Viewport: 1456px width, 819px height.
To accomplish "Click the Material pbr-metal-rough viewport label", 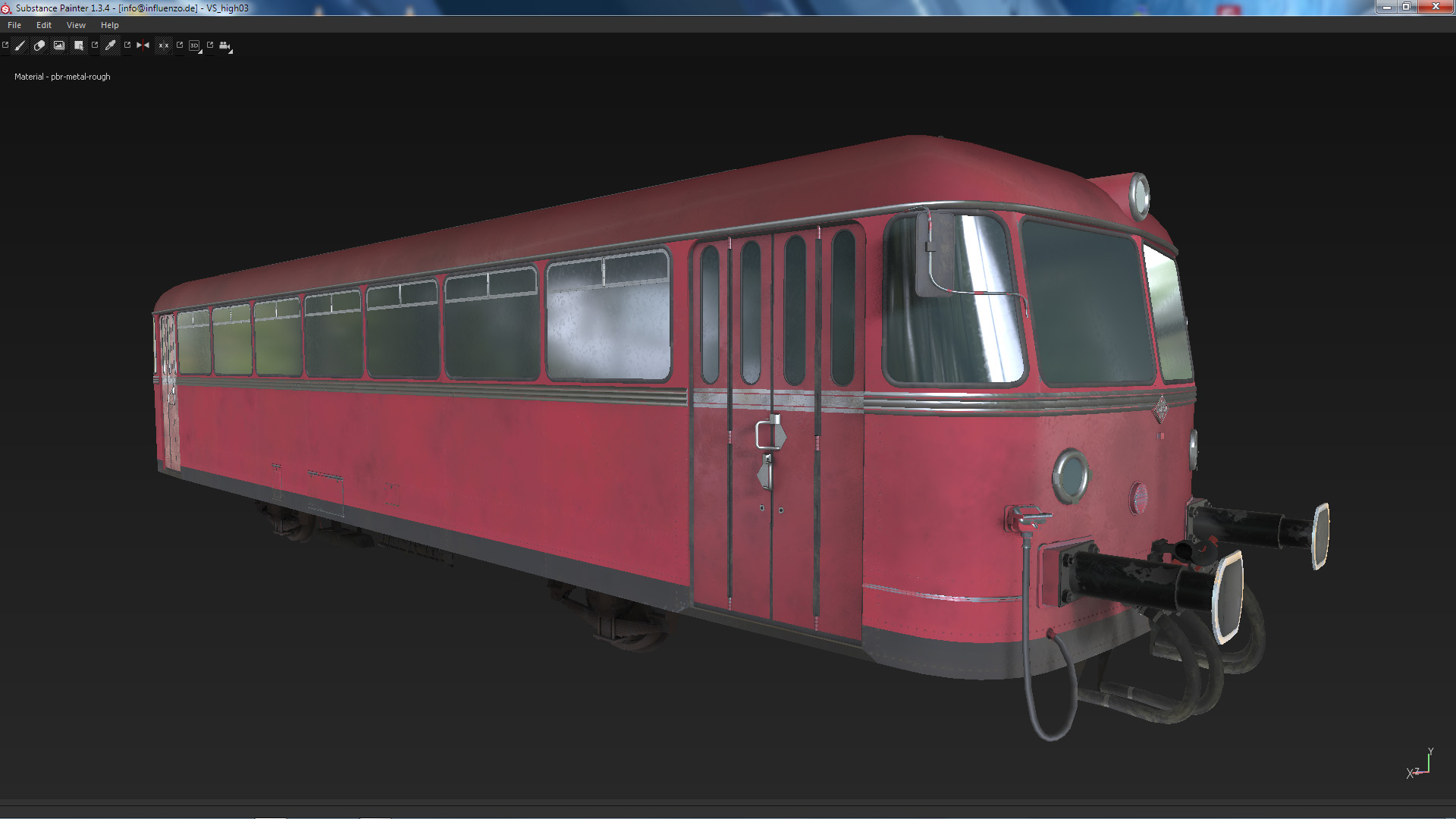I will click(x=62, y=77).
